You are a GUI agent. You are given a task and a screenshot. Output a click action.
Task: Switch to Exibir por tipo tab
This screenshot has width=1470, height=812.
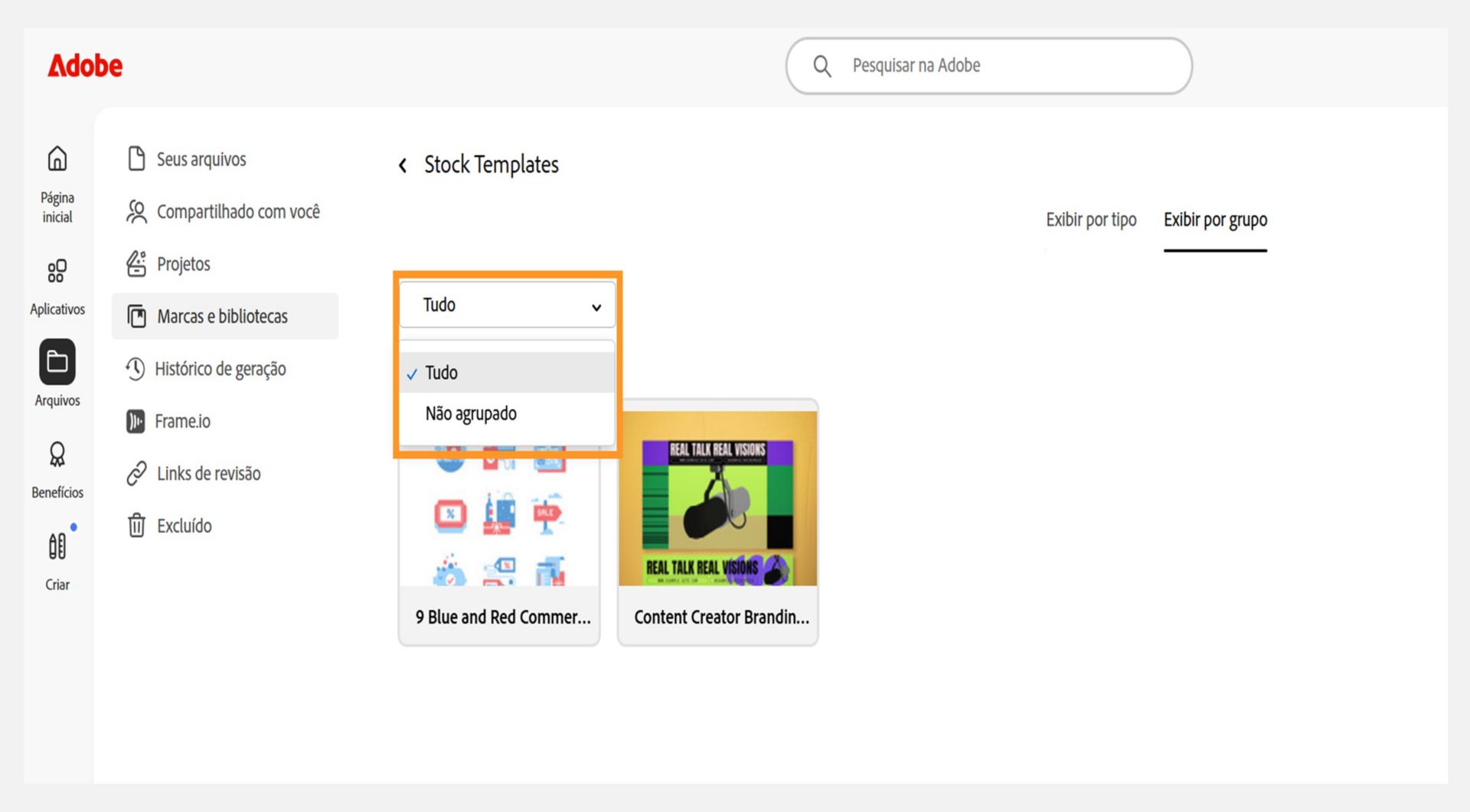[1091, 220]
